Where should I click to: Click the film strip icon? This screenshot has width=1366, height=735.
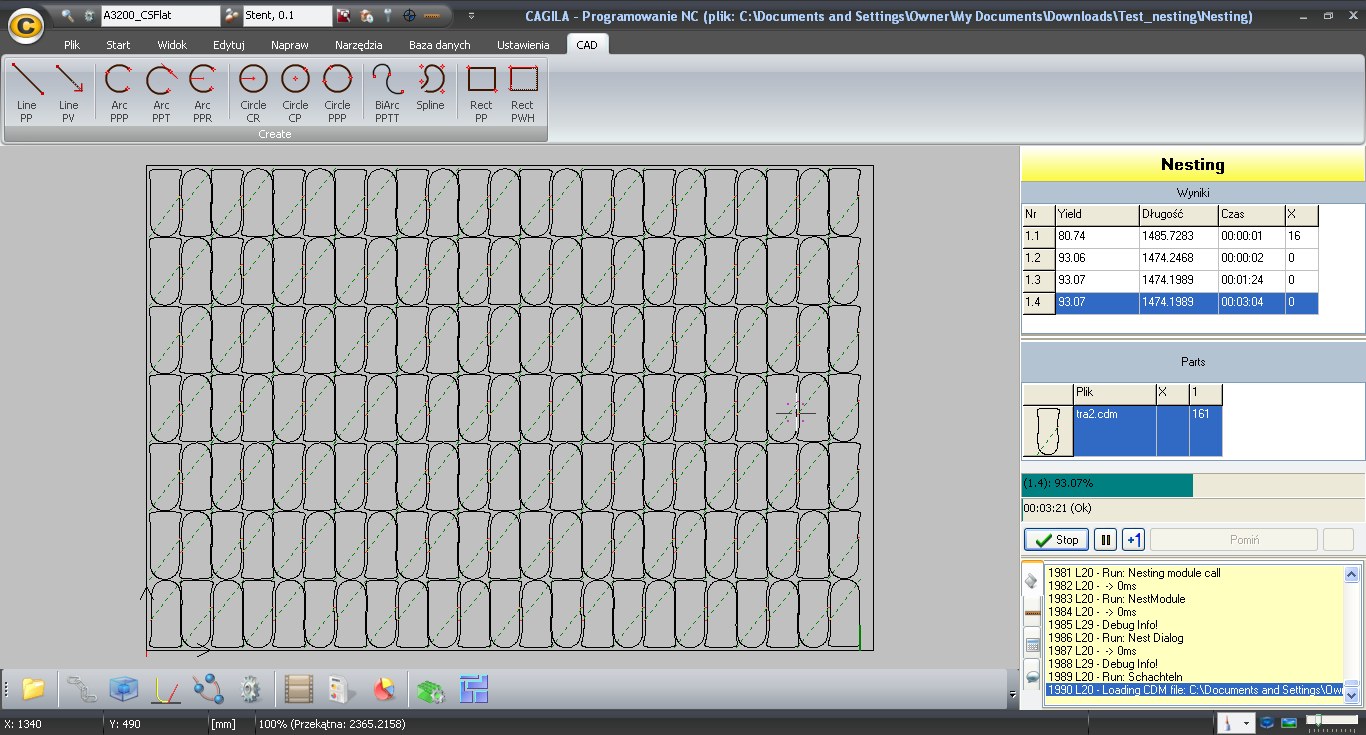[x=299, y=689]
